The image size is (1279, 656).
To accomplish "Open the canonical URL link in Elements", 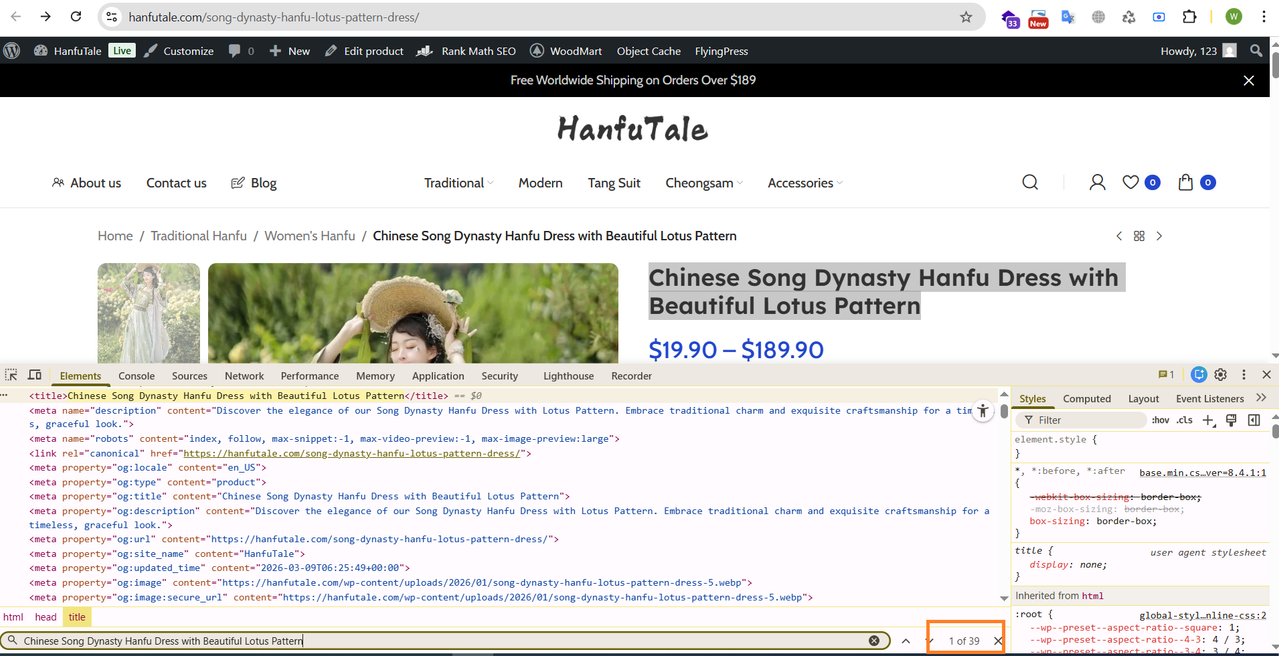I will [351, 453].
